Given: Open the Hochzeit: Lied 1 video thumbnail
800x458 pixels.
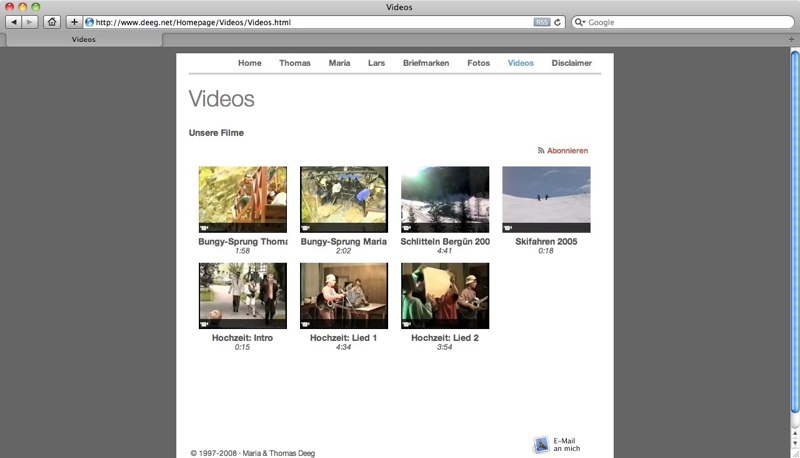Looking at the screenshot, I should point(344,296).
